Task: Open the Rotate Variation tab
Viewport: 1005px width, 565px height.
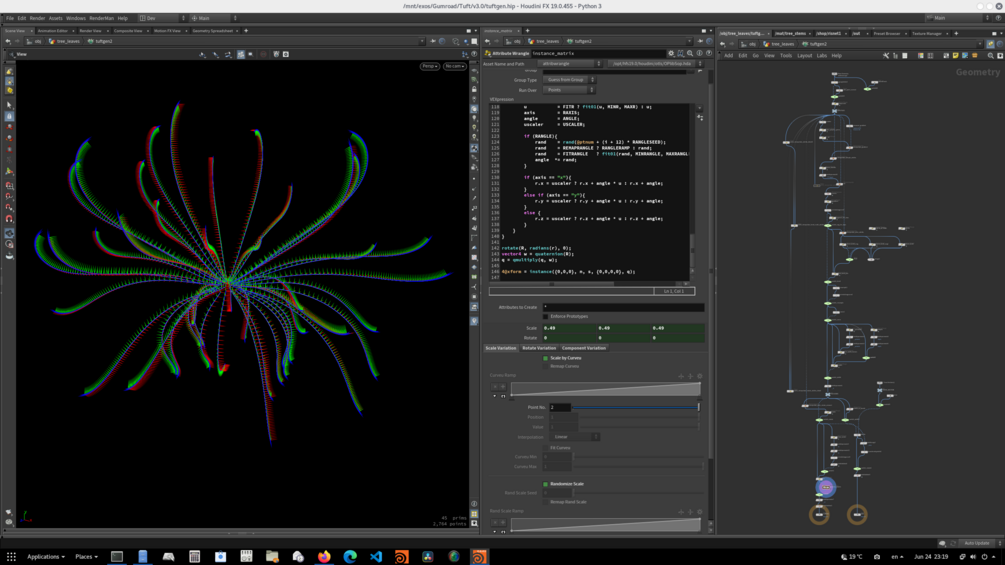Action: 539,348
